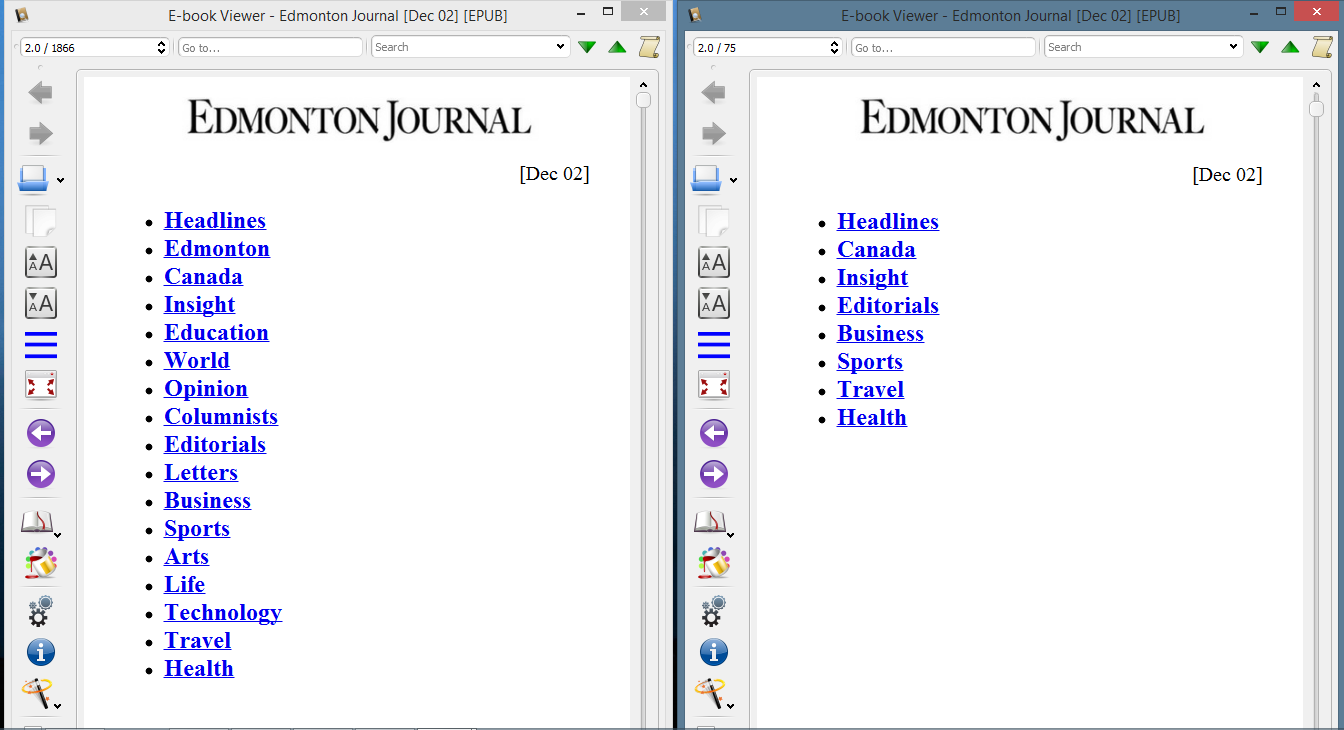1344x730 pixels.
Task: Go to previous page in left viewer
Action: coord(41,433)
